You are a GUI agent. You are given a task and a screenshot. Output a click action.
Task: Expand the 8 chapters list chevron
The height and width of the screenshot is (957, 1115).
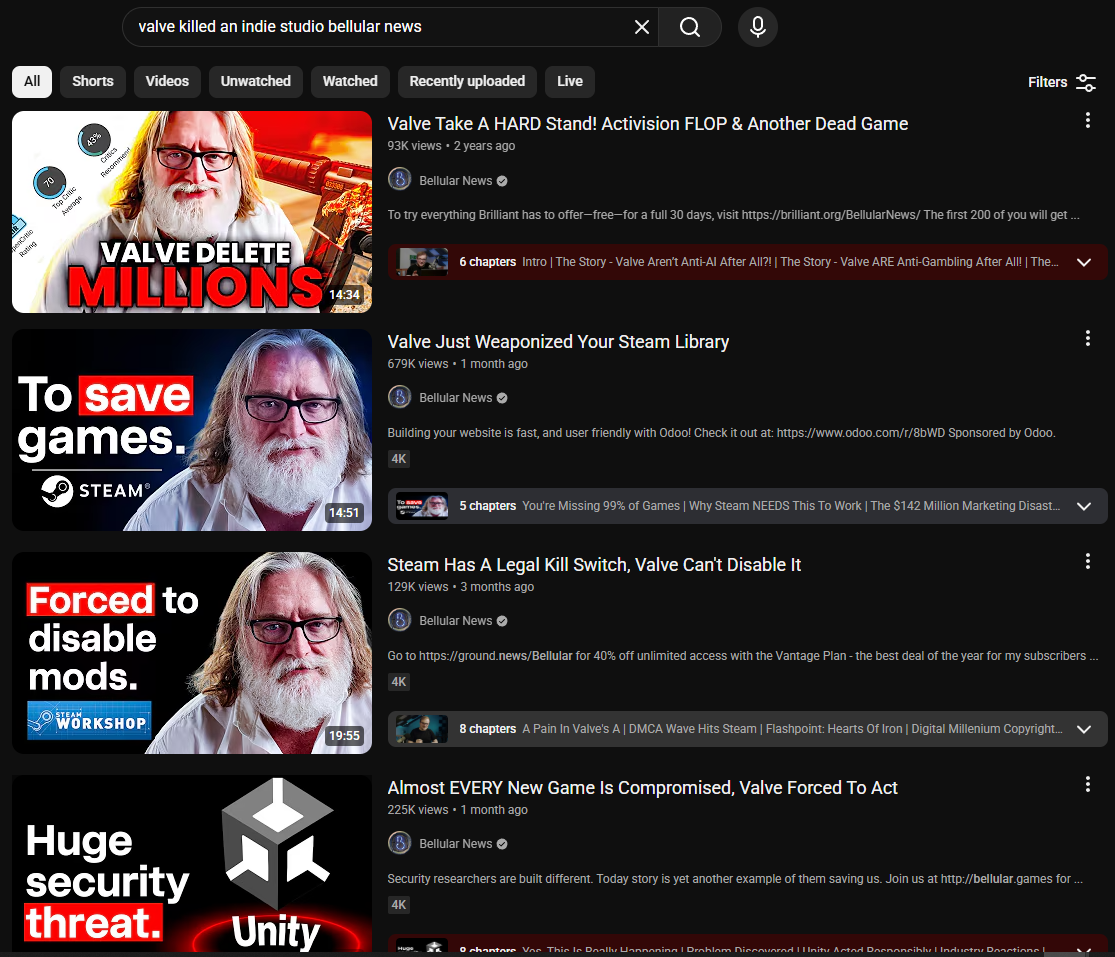pyautogui.click(x=1084, y=729)
